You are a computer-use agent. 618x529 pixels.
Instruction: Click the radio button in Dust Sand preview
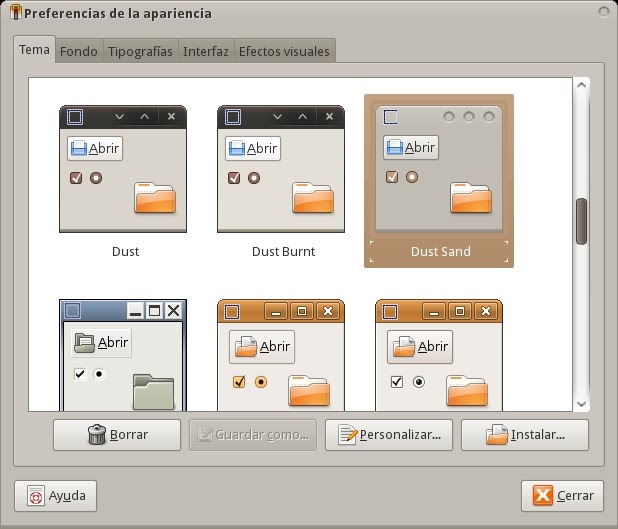click(412, 177)
